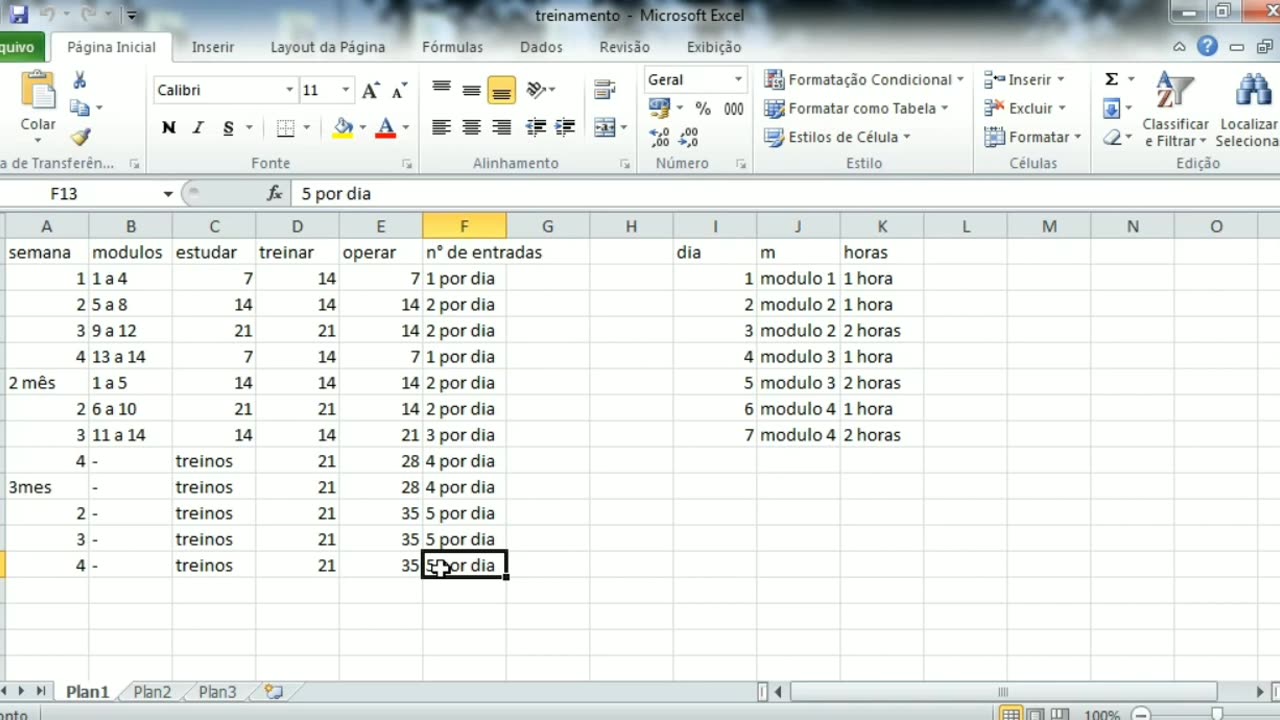The image size is (1280, 720).
Task: Open the Geral number format dropdown
Action: pos(738,80)
